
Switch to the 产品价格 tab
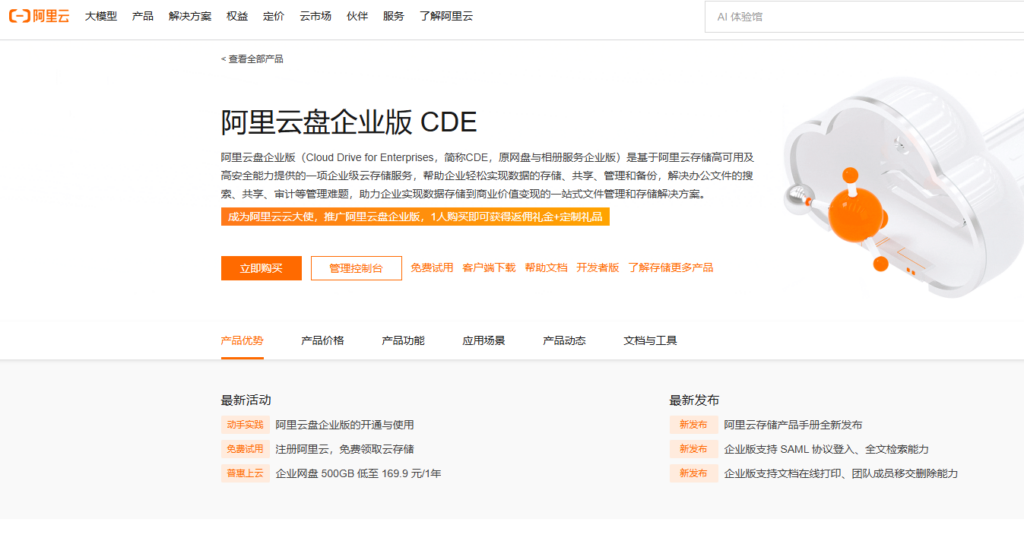click(x=323, y=340)
